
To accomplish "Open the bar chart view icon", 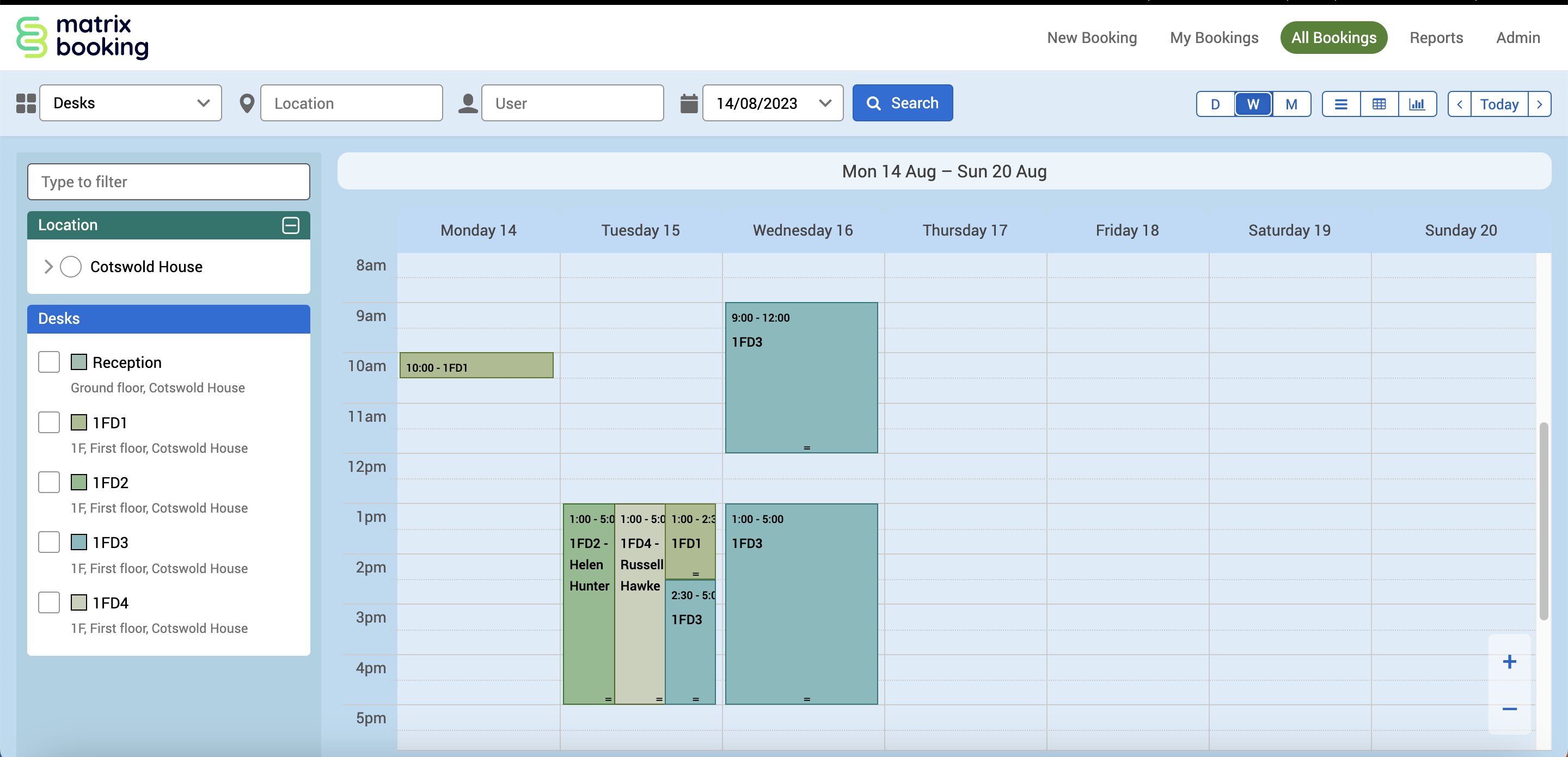I will pyautogui.click(x=1417, y=104).
